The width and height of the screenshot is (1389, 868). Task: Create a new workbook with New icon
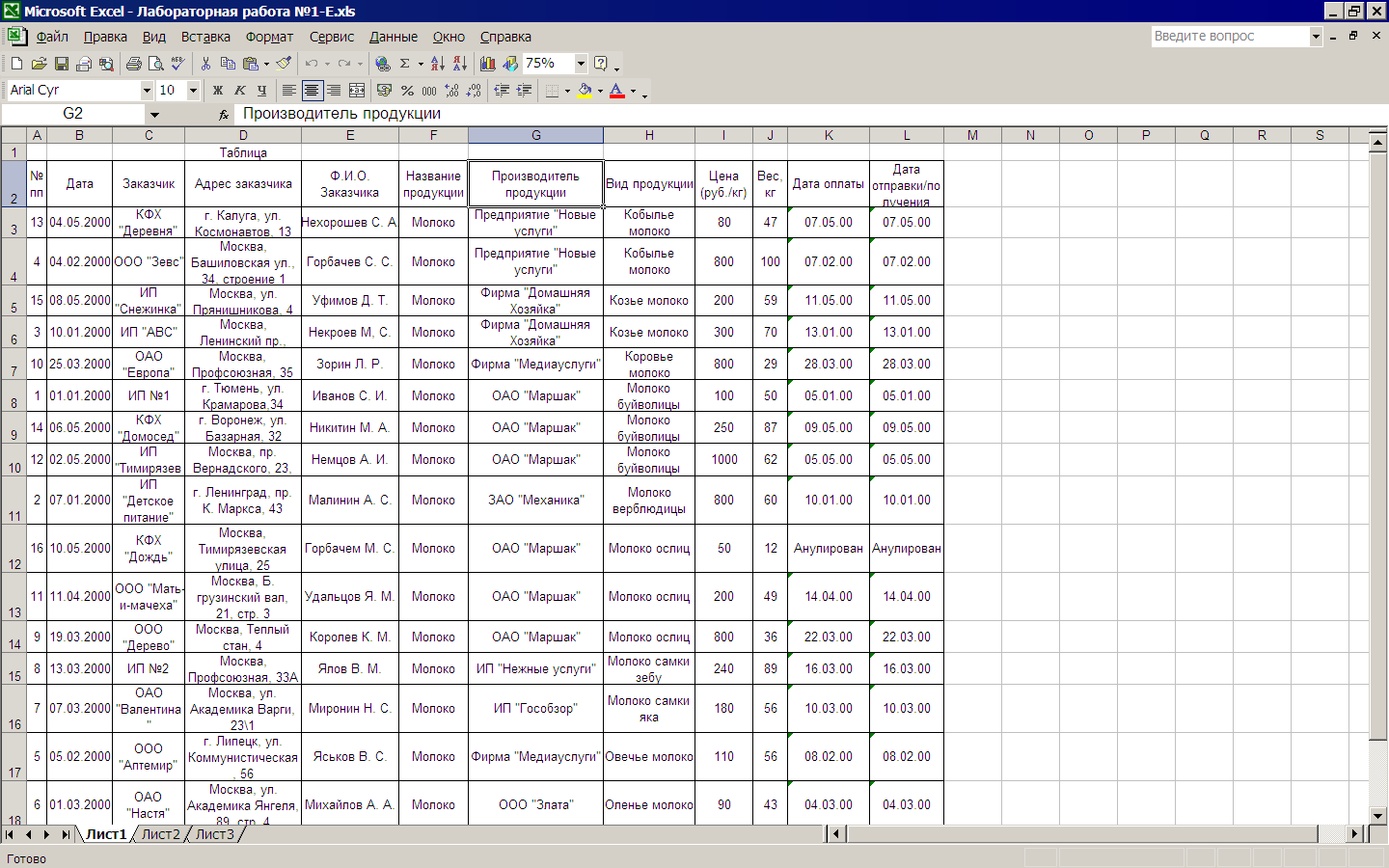16,64
